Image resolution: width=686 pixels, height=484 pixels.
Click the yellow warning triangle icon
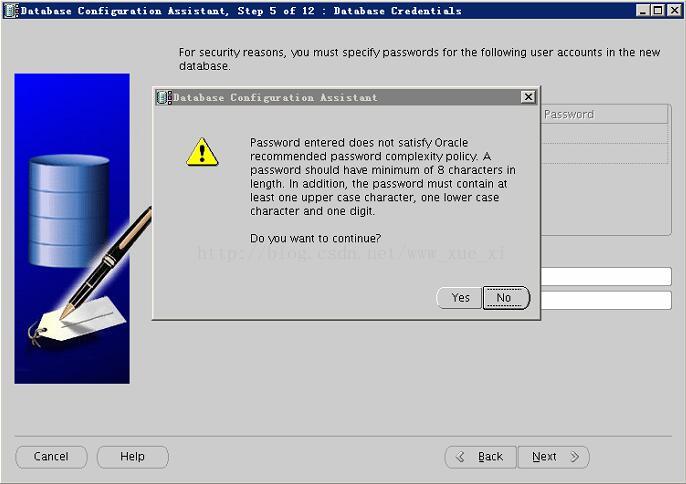pos(202,152)
